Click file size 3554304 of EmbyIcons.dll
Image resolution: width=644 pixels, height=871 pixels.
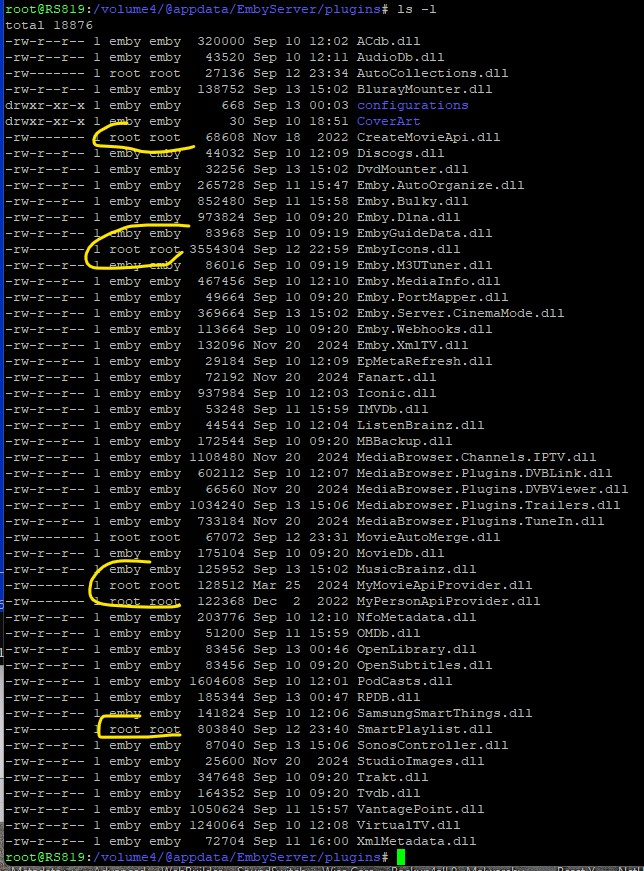coord(217,249)
